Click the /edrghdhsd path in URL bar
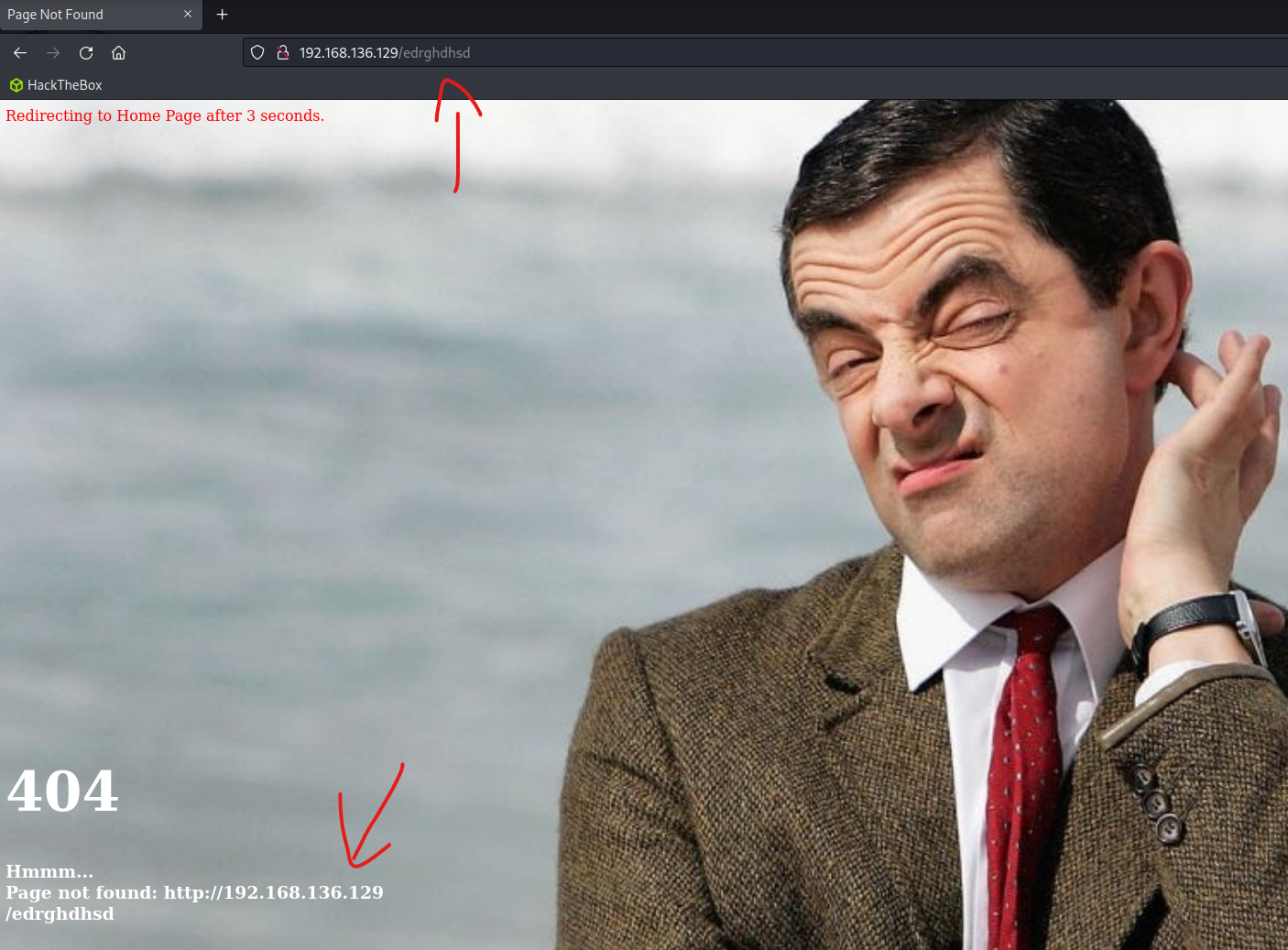 coord(434,53)
